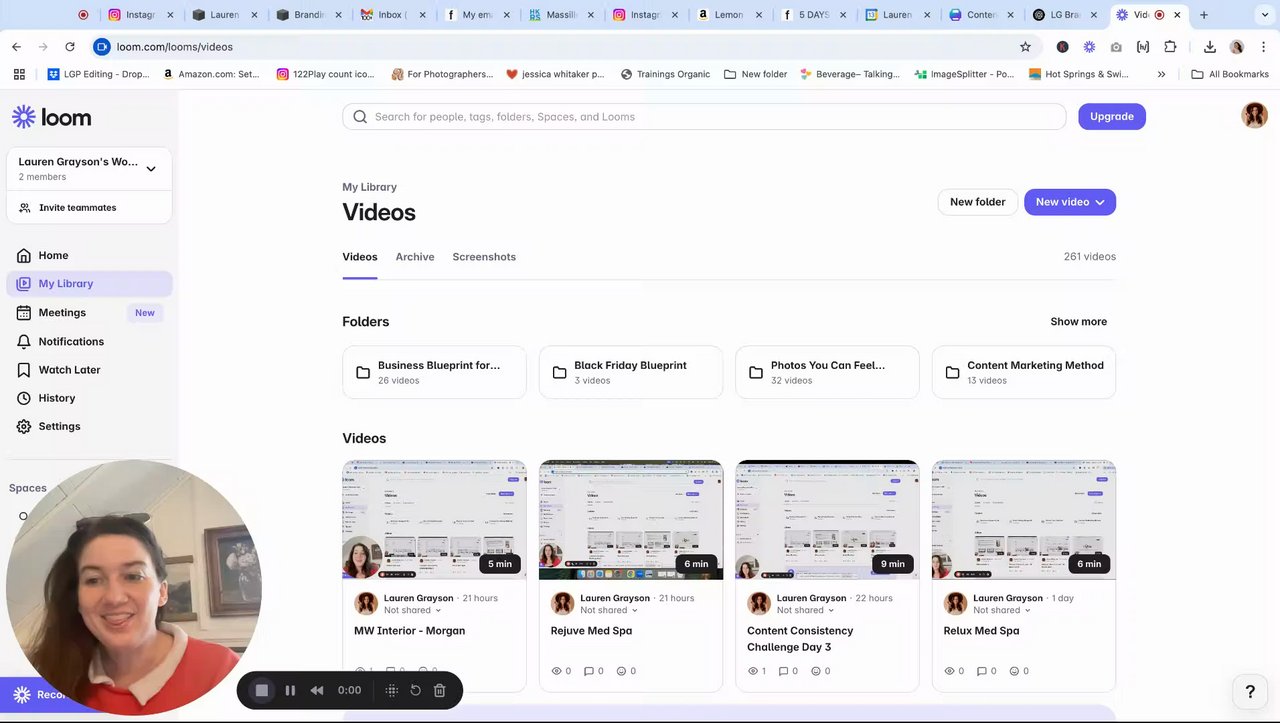Open the Content Consistency Challenge Day 3 title
Viewport: 1280px width, 723px height.
tap(800, 639)
